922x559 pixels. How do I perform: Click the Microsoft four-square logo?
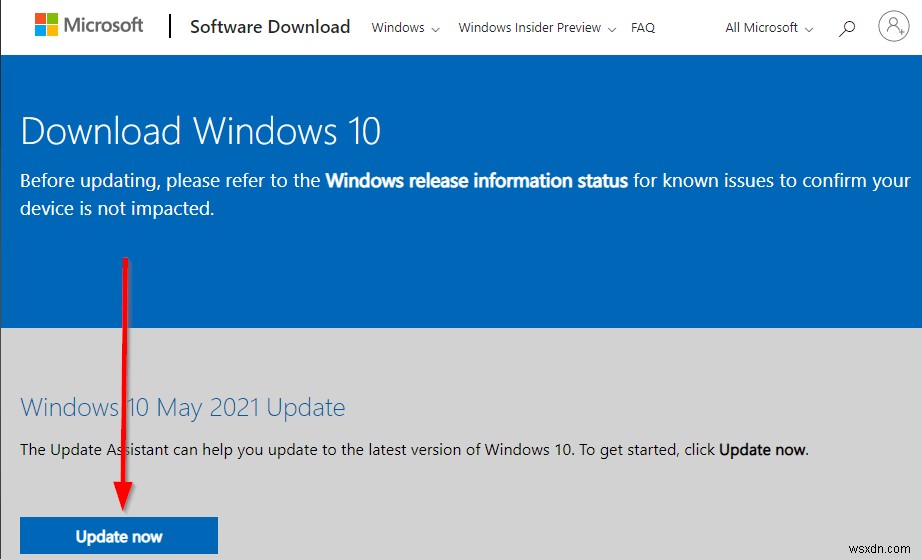[46, 26]
